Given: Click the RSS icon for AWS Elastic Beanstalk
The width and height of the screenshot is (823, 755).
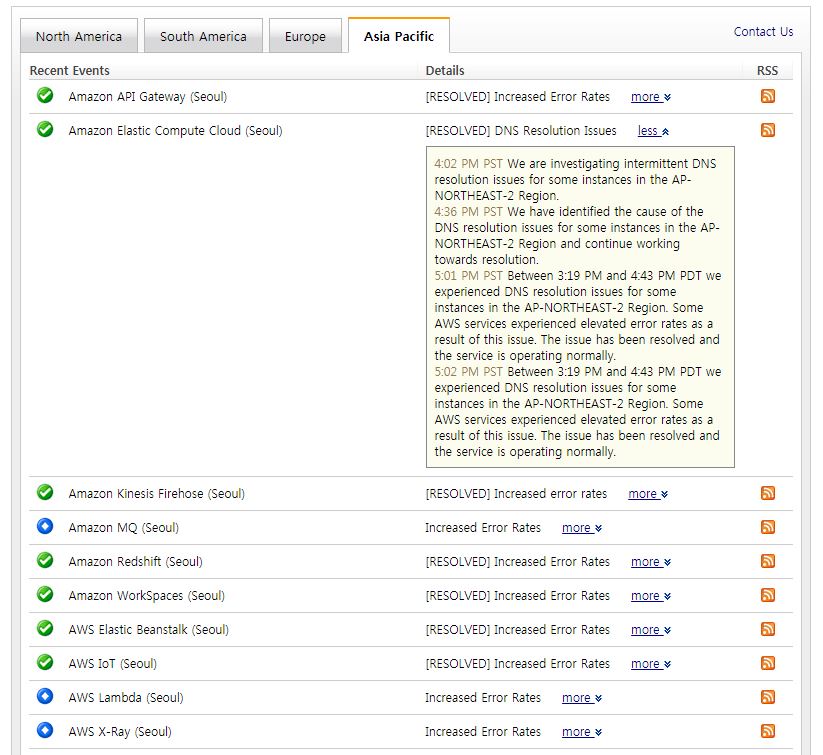Looking at the screenshot, I should 768,630.
